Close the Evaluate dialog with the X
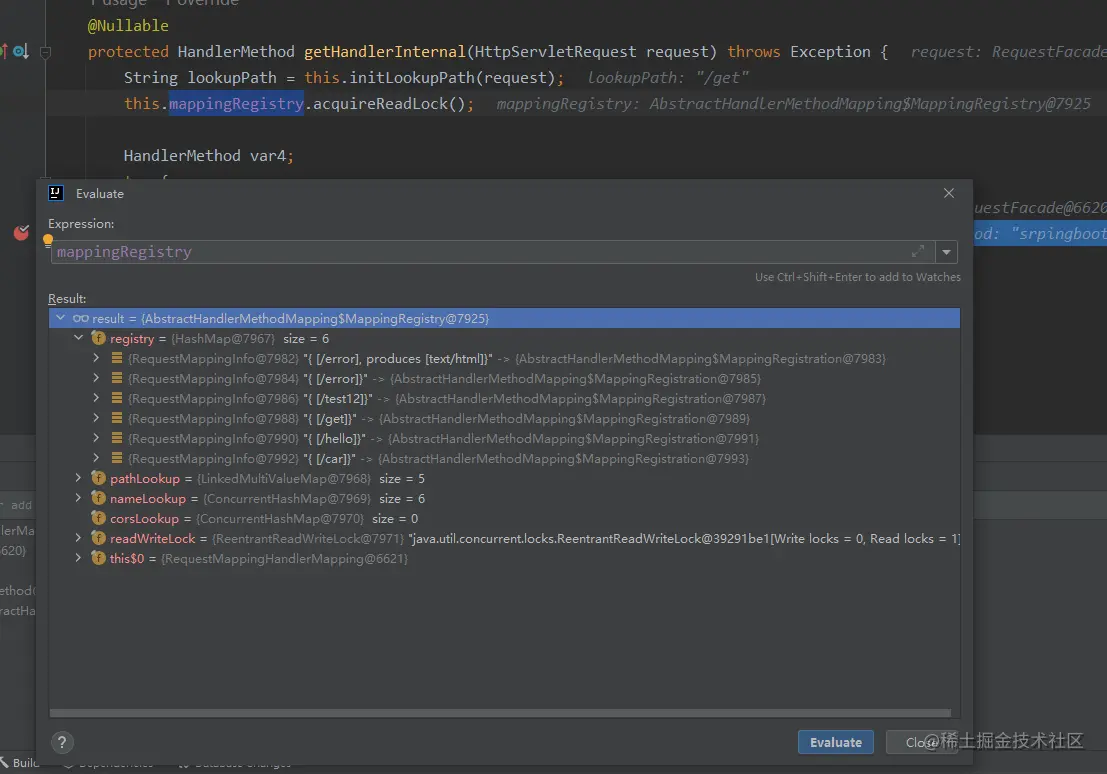The width and height of the screenshot is (1107, 774). [949, 193]
